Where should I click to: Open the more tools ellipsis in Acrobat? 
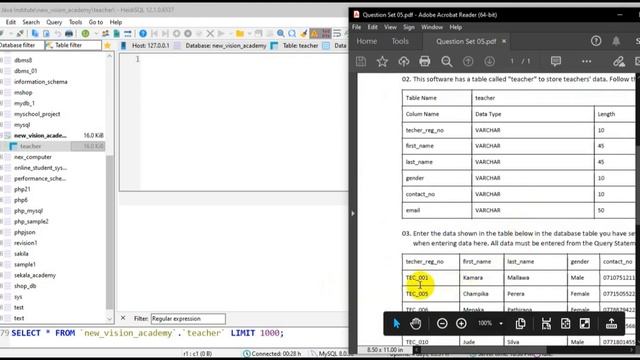[x=587, y=61]
